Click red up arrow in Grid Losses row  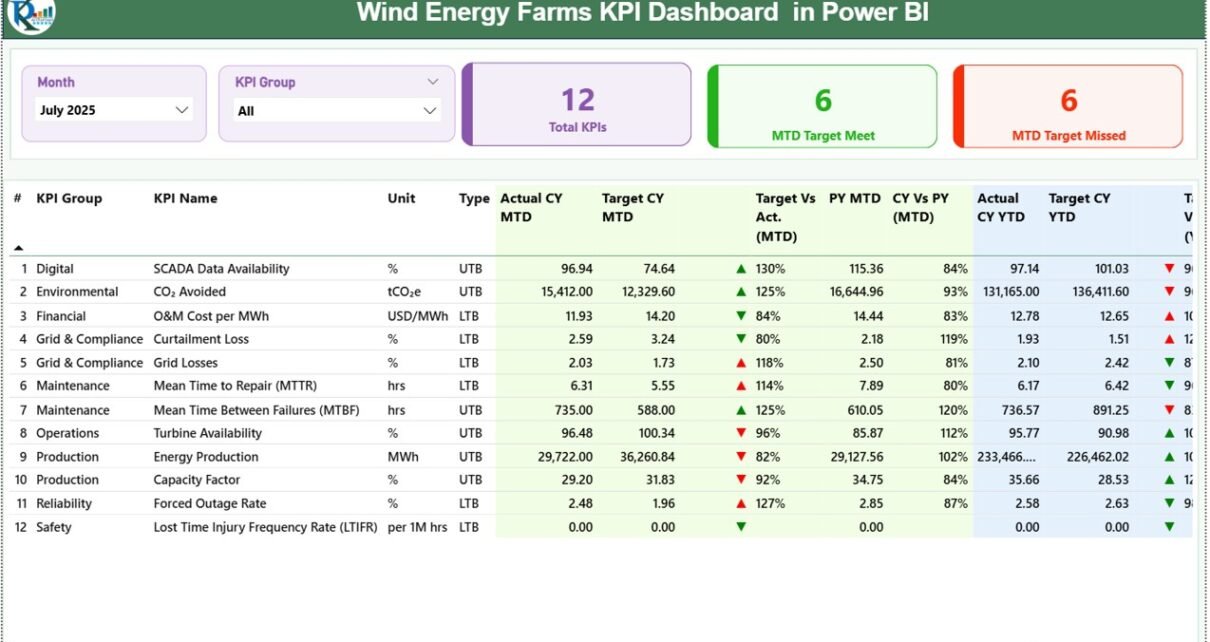pyautogui.click(x=741, y=363)
